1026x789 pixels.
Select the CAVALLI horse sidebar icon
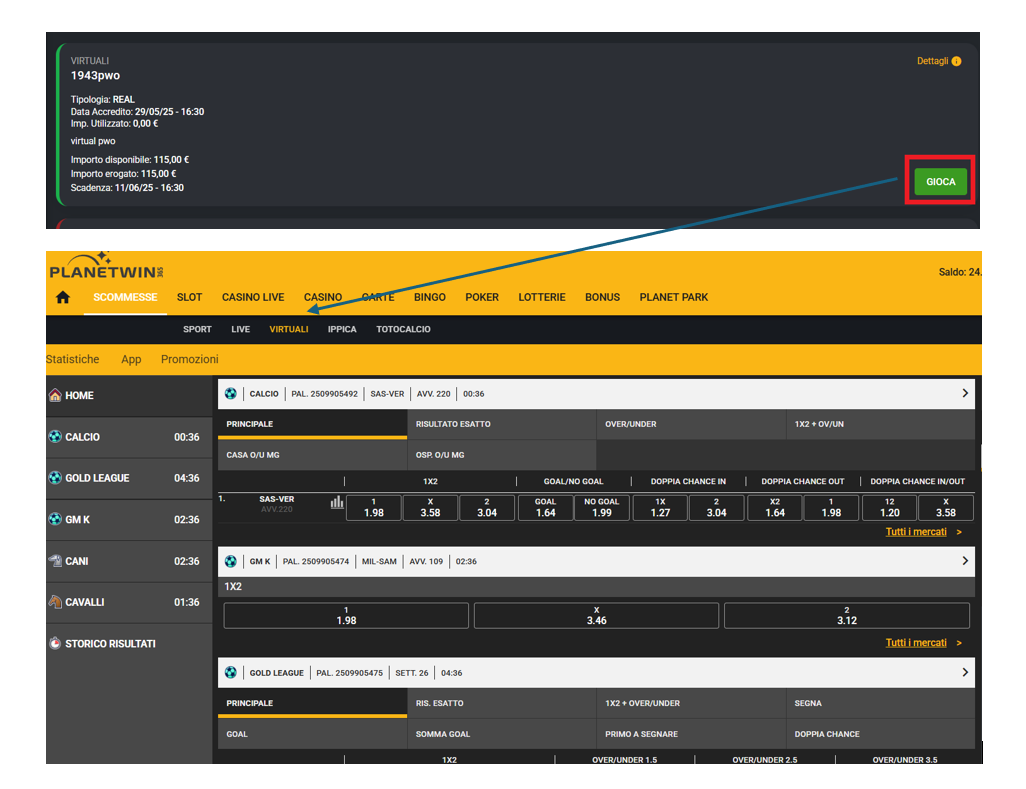coord(55,602)
